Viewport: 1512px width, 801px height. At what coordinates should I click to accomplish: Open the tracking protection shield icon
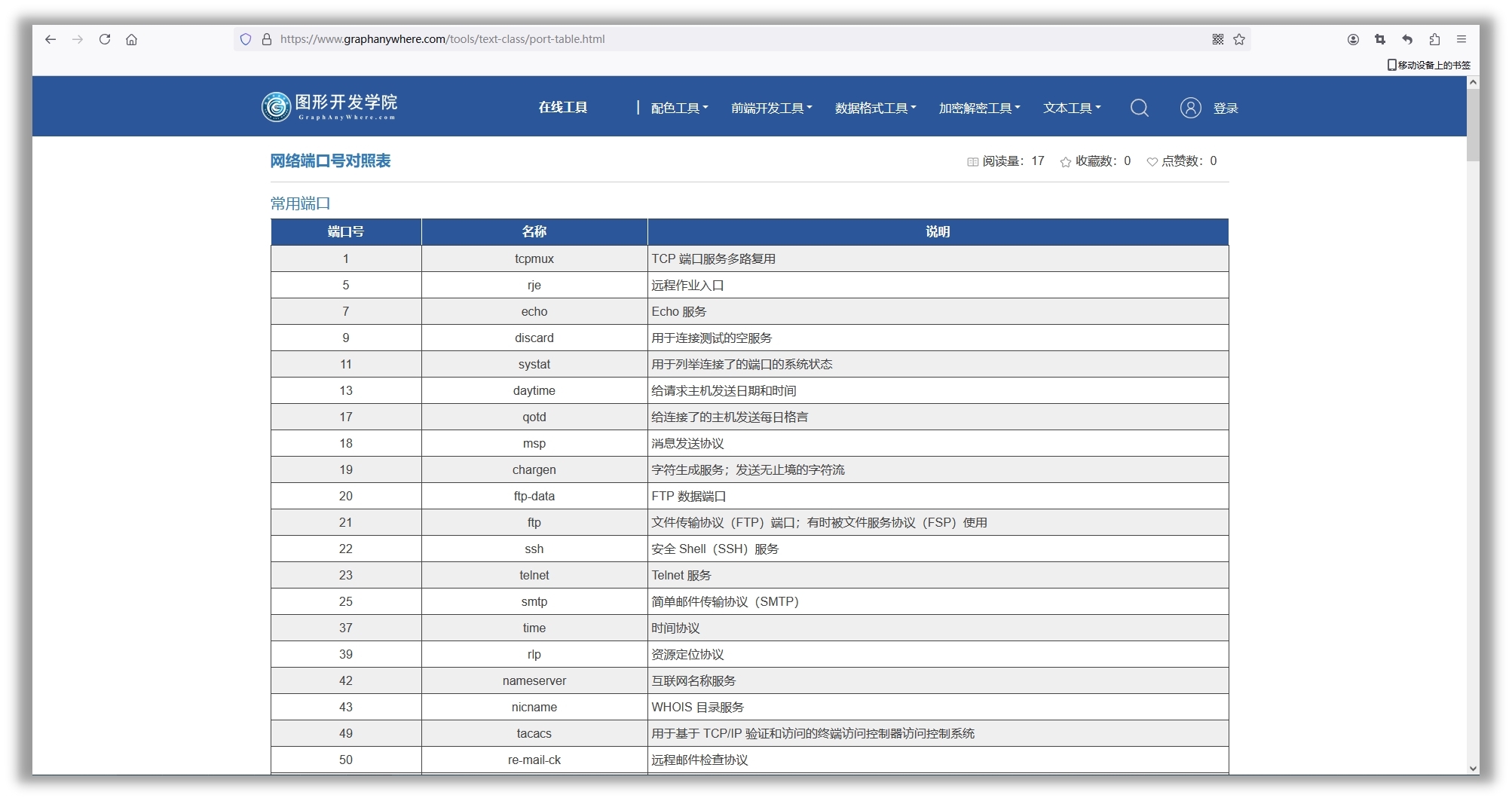pyautogui.click(x=246, y=39)
